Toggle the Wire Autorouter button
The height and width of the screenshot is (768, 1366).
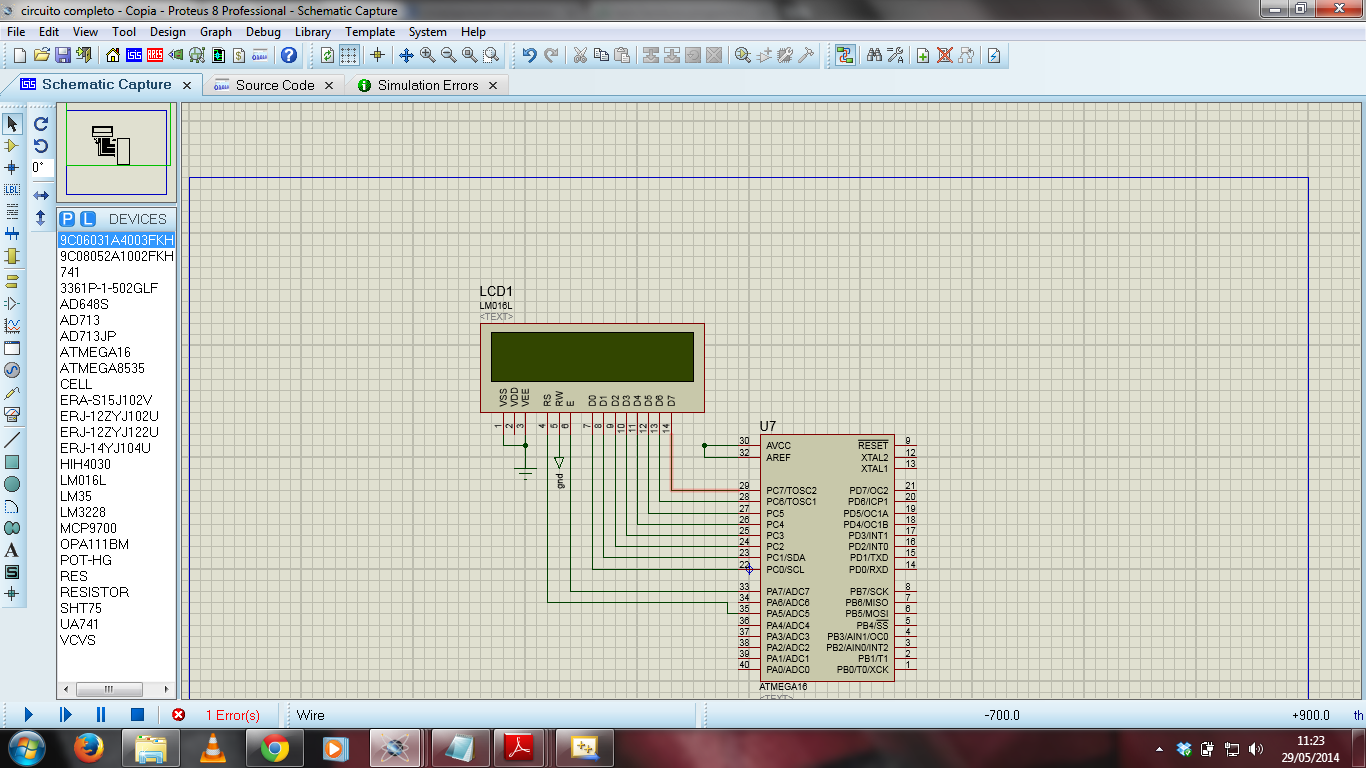[846, 55]
